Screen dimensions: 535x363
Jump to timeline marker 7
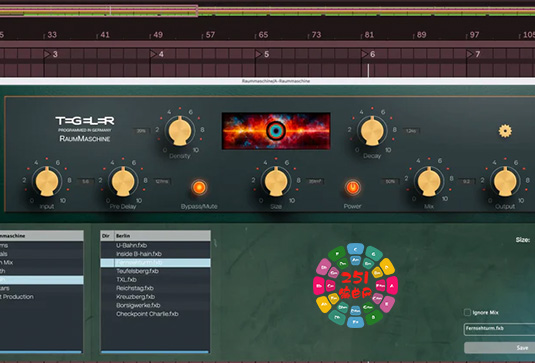(474, 54)
